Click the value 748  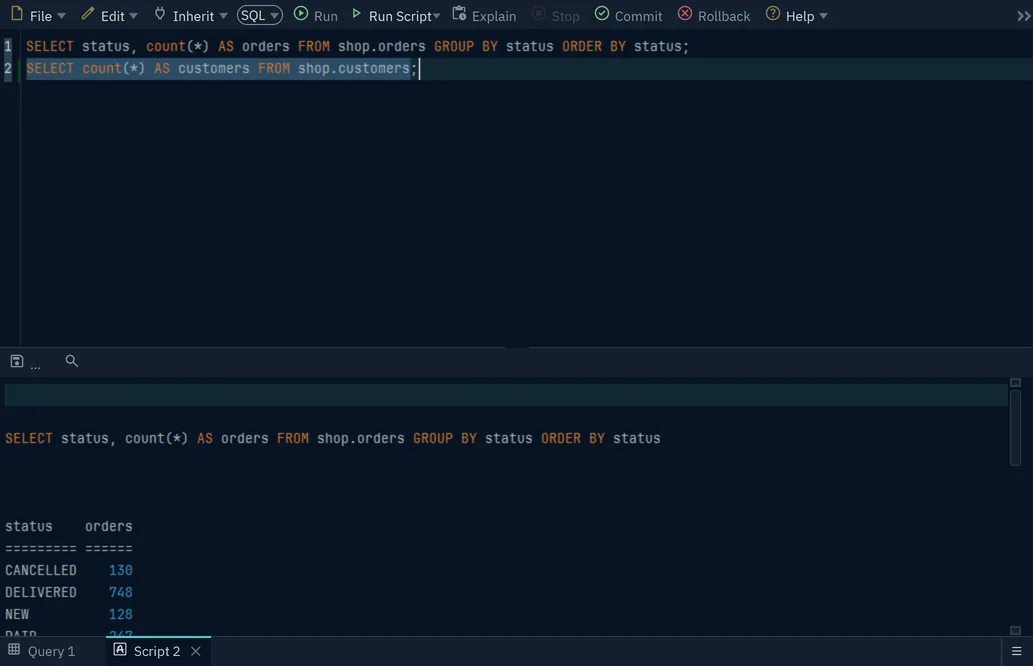[x=121, y=593]
